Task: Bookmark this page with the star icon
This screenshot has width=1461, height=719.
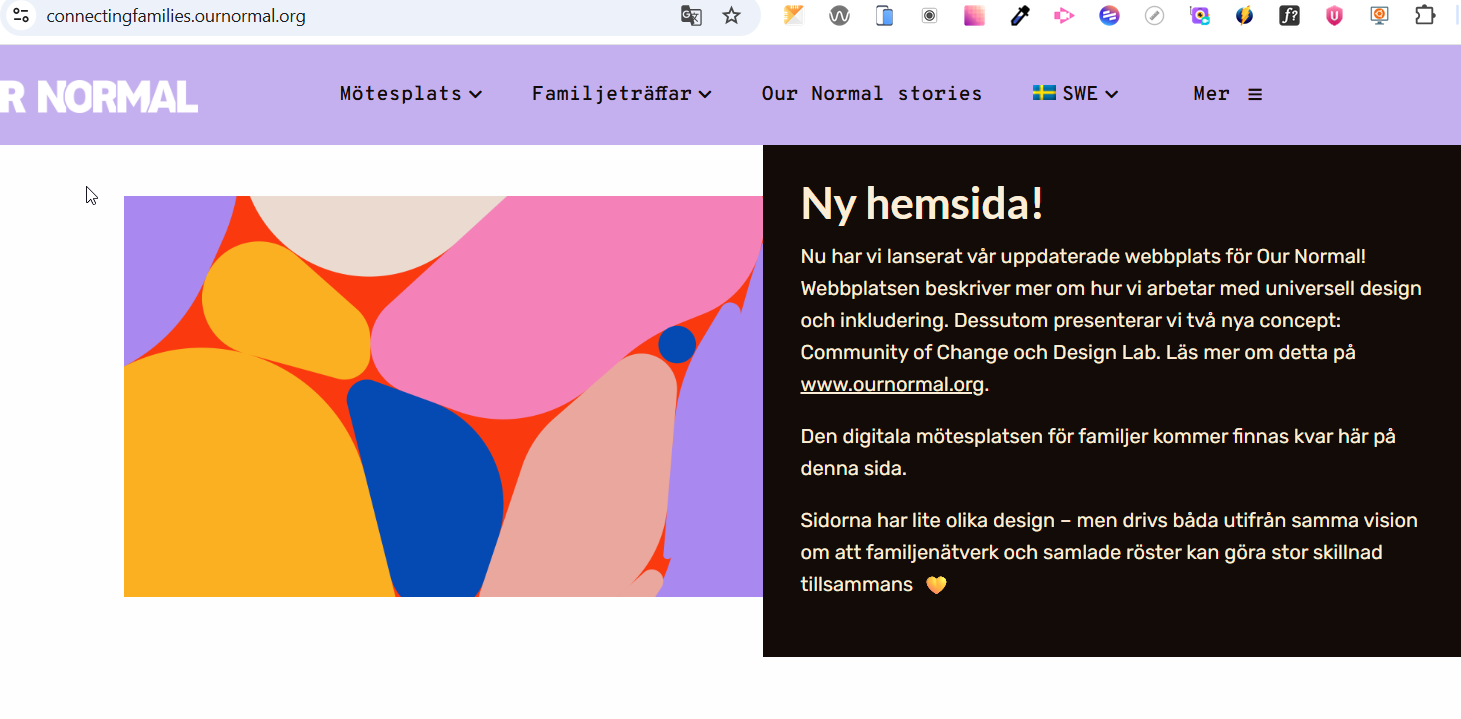Action: tap(732, 16)
